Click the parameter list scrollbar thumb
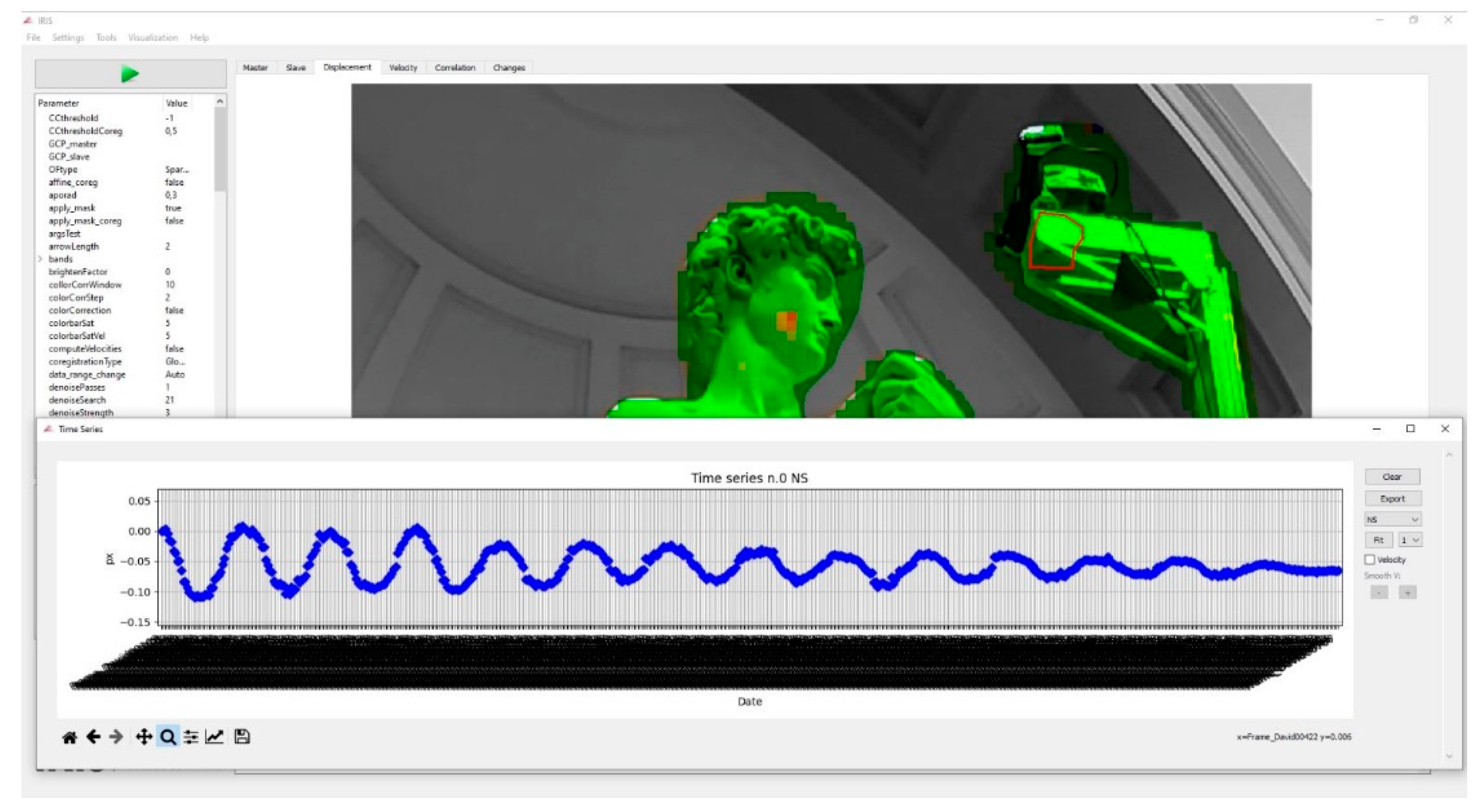 click(220, 150)
